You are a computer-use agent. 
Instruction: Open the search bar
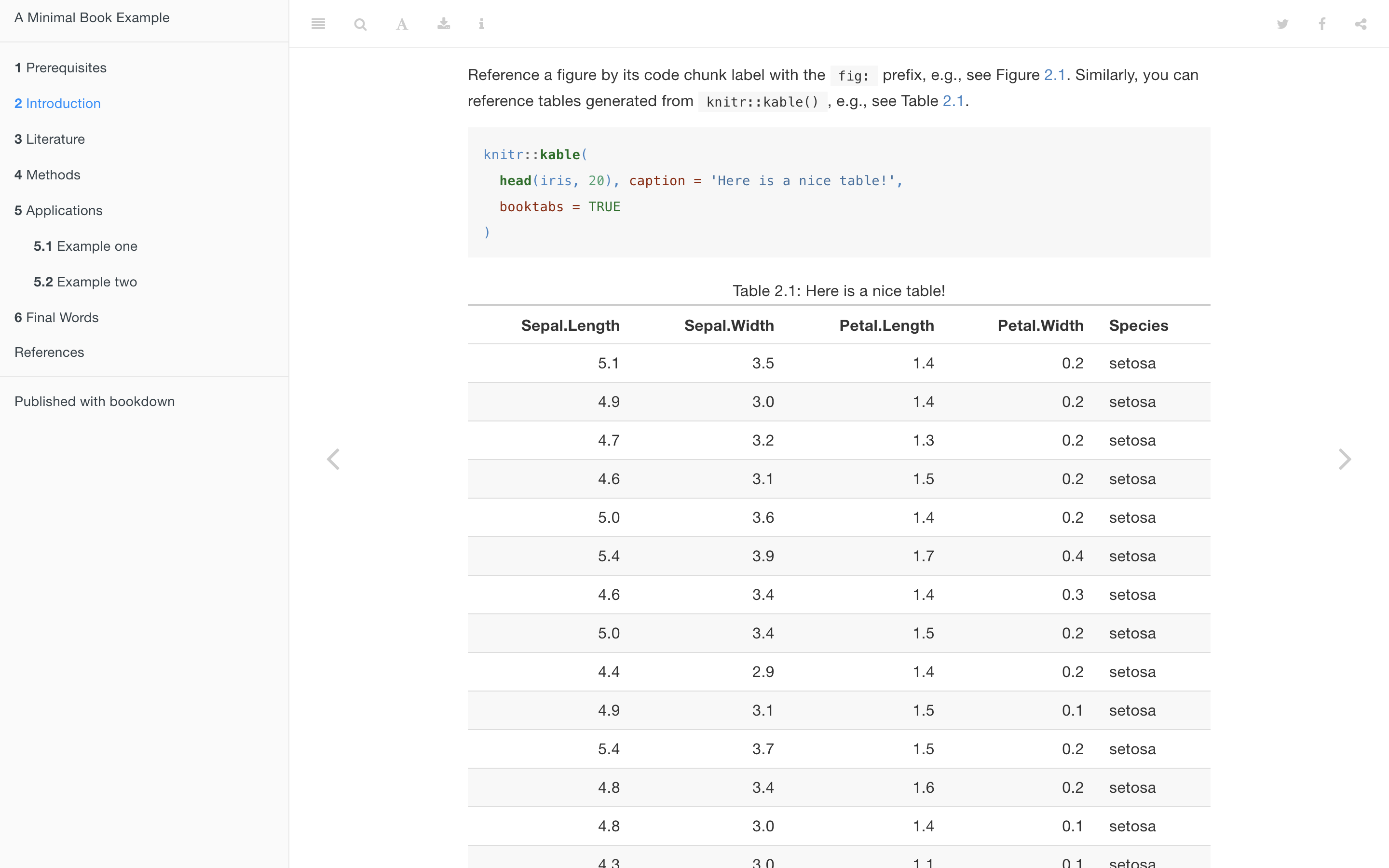point(360,24)
